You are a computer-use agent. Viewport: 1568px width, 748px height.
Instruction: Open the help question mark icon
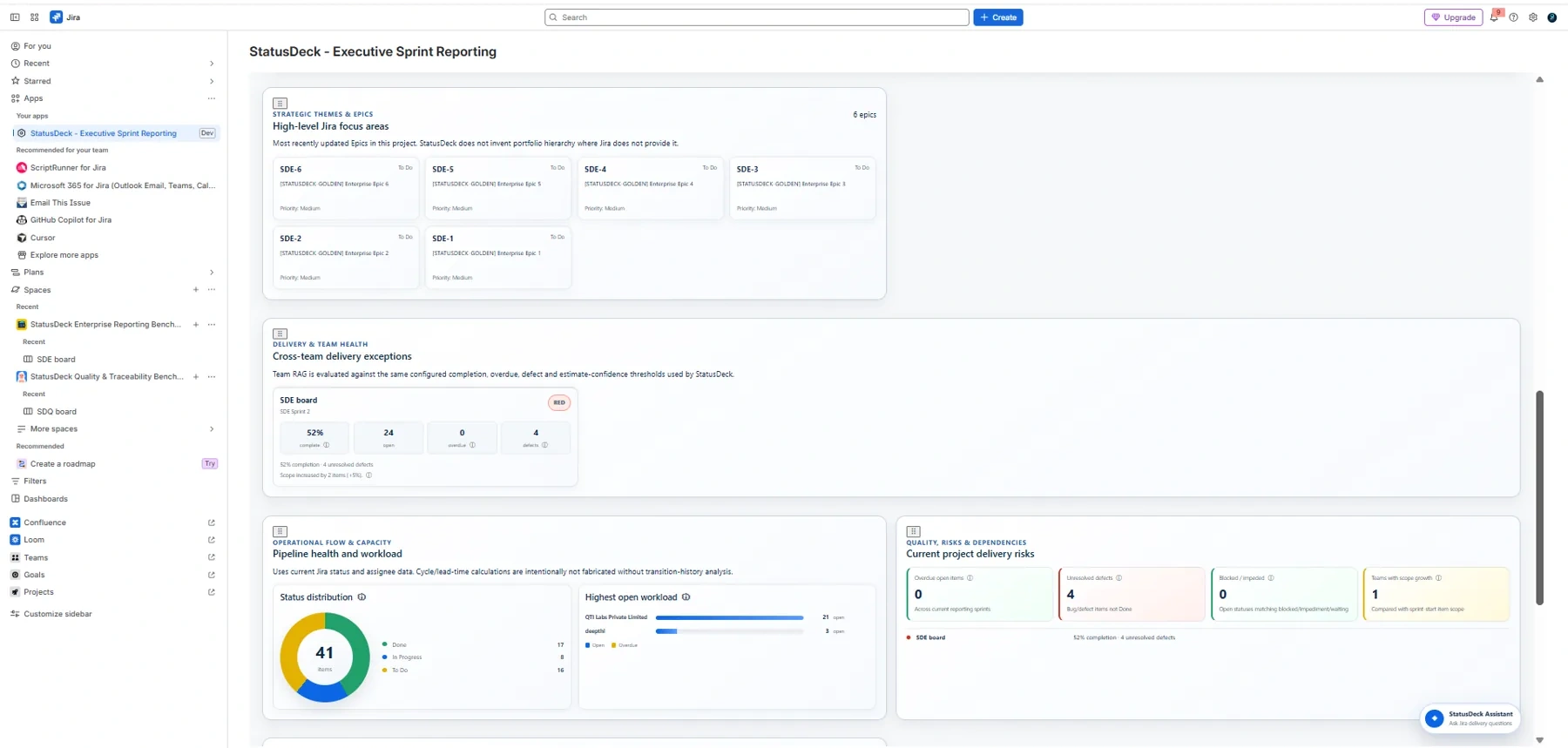pos(1514,17)
